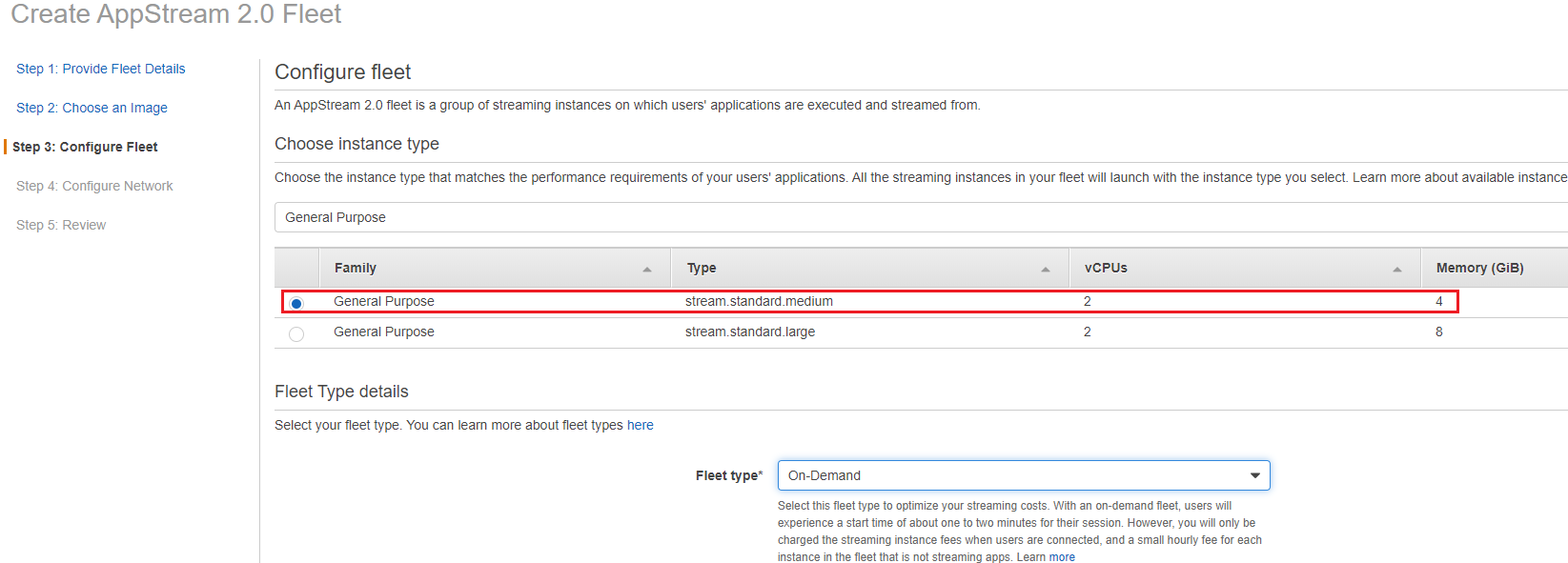Click the stream.standard.medium type cell
This screenshot has width=1568, height=563.
pyautogui.click(x=759, y=301)
